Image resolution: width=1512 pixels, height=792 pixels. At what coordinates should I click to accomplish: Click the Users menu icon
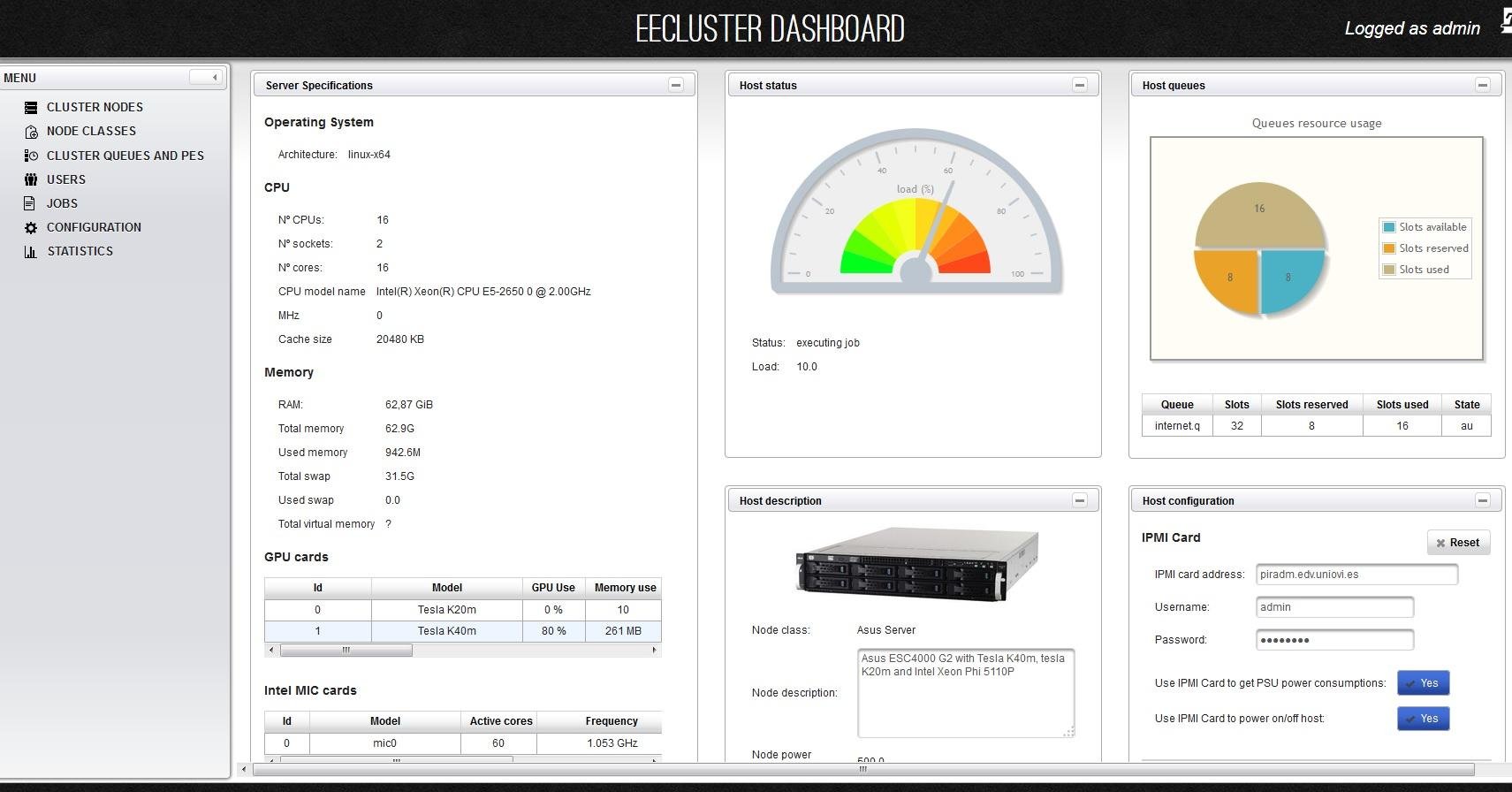click(31, 179)
